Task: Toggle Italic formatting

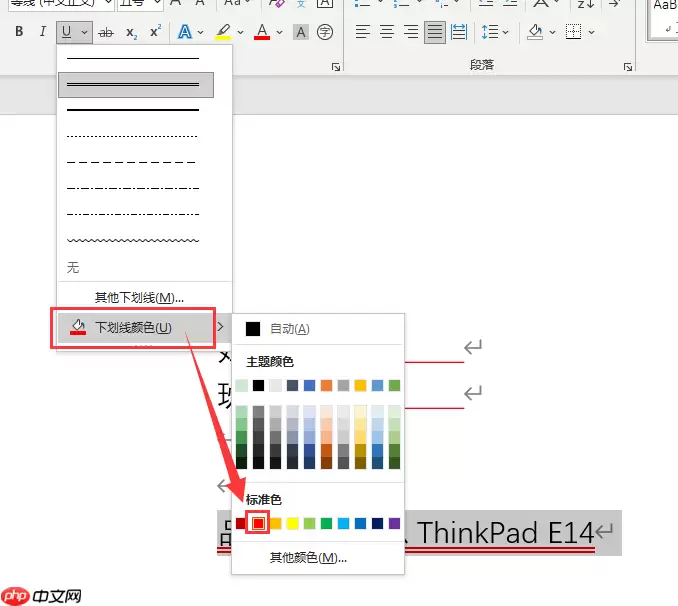Action: 42,32
